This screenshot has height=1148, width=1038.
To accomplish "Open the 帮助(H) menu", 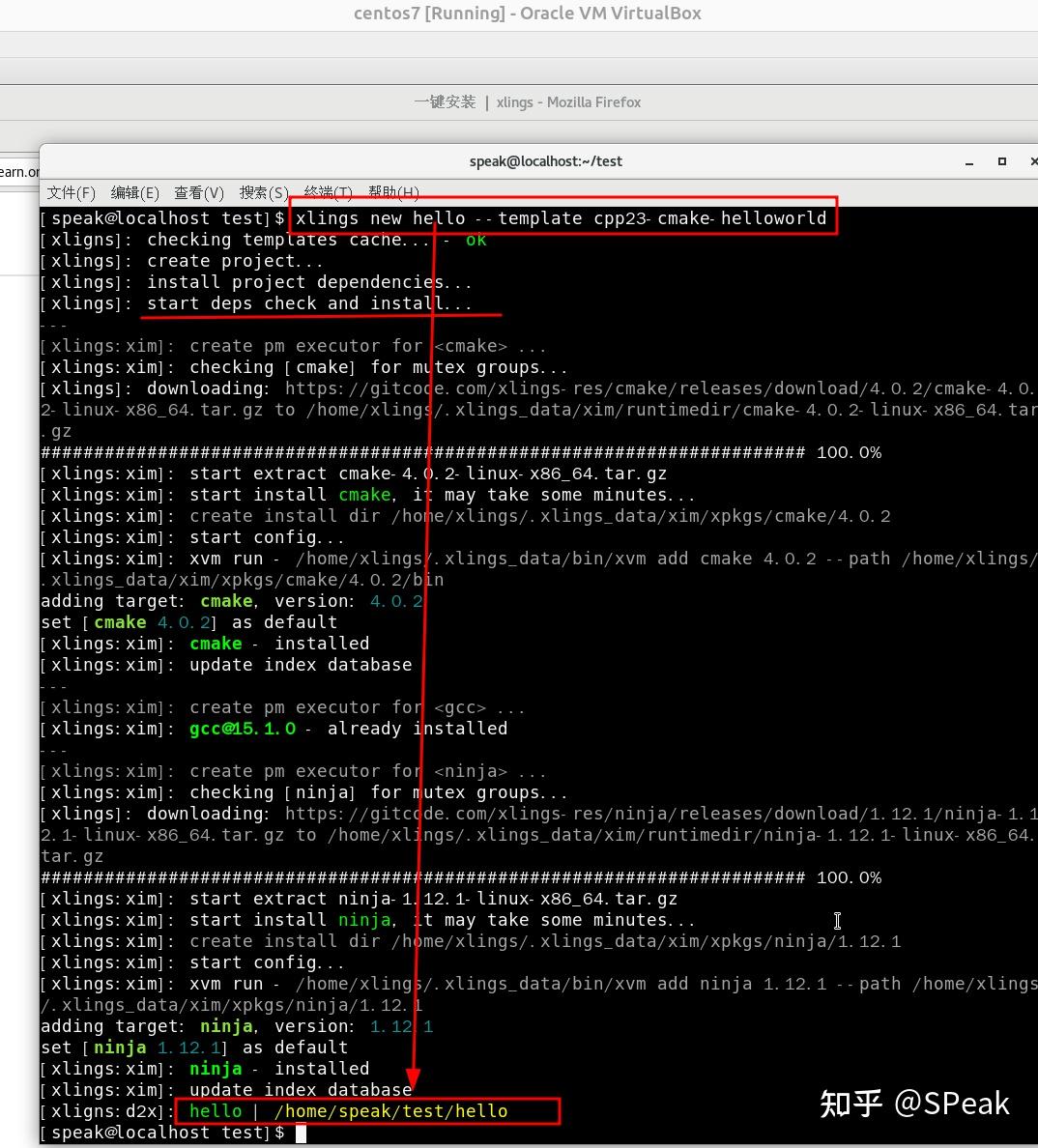I will tap(393, 192).
